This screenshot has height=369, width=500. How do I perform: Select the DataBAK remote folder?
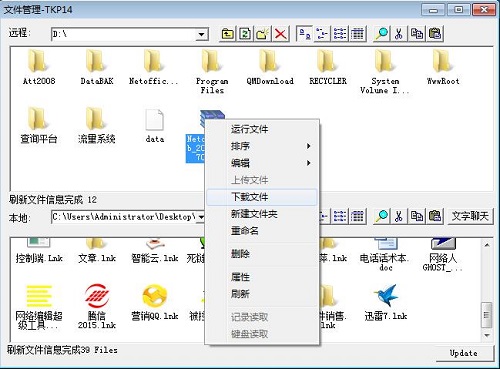coord(97,67)
